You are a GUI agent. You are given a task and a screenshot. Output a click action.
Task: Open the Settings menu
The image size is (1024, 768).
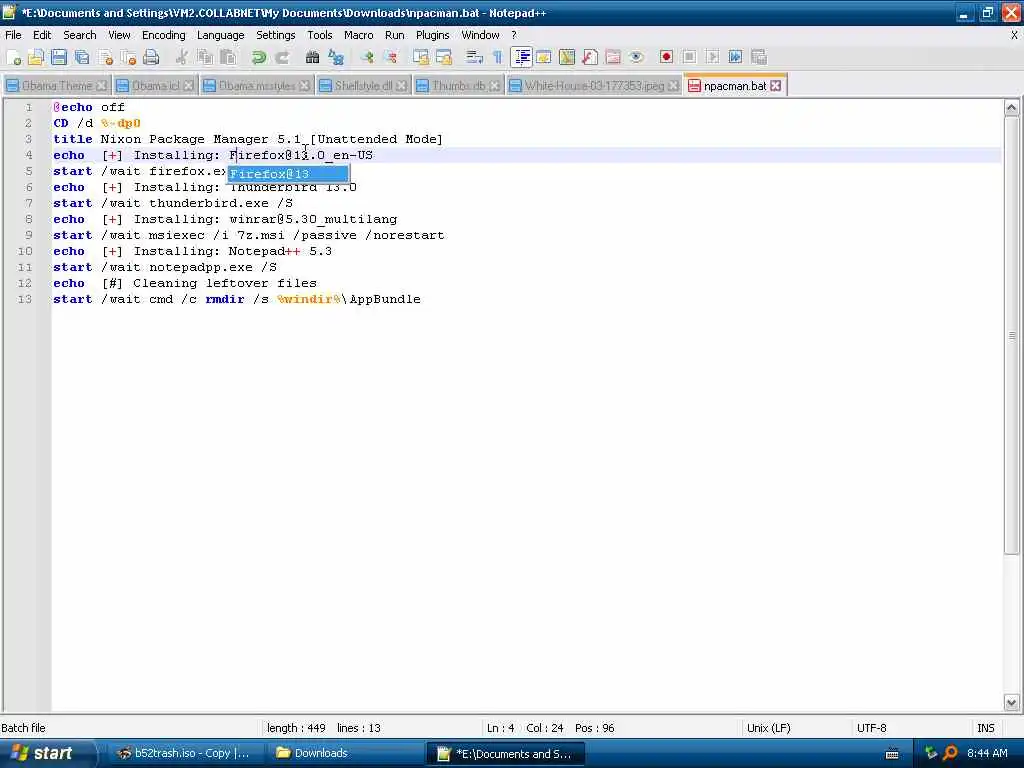click(x=276, y=35)
